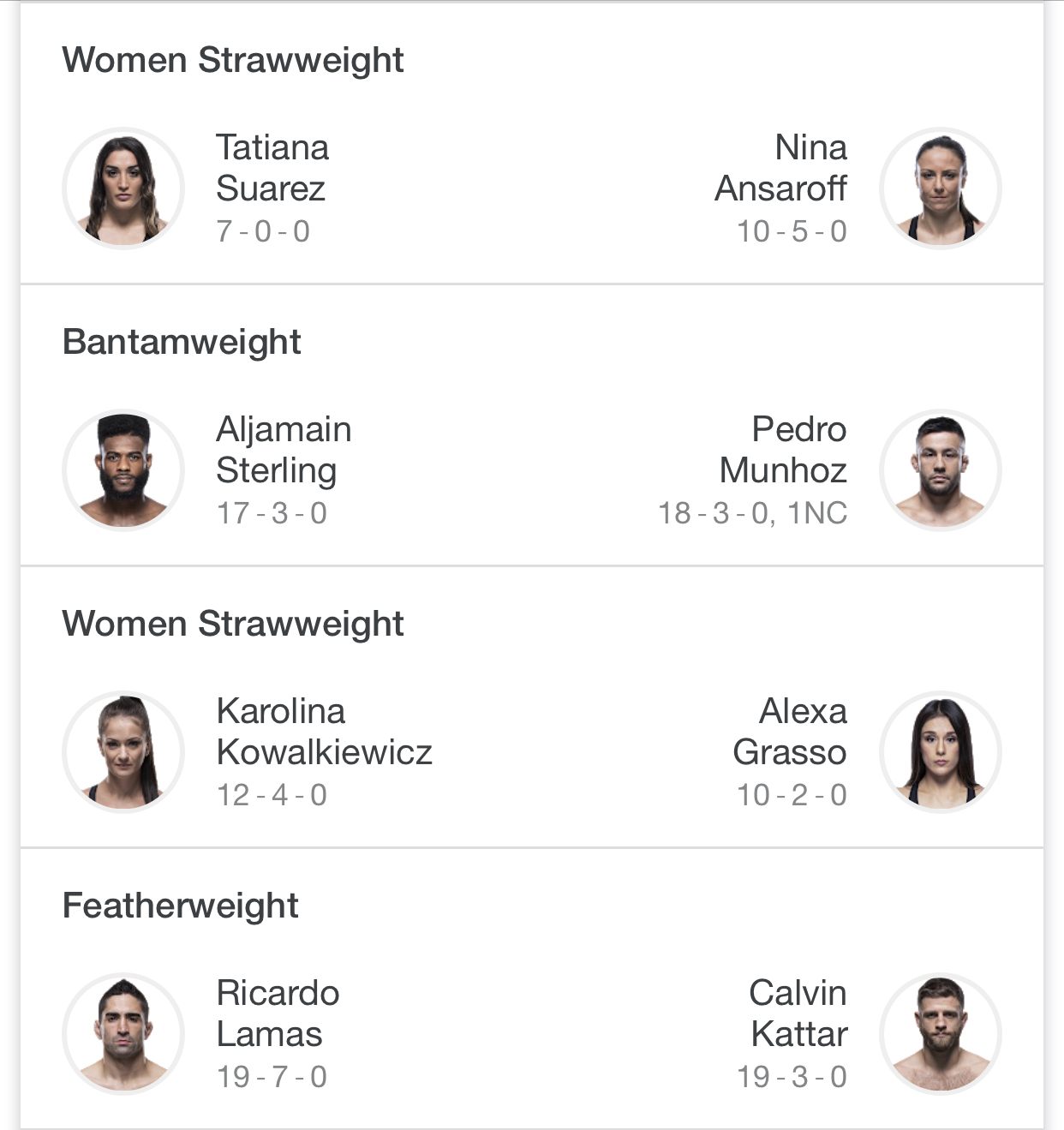Open Nina Ansaroff's fighter photo
Image resolution: width=1064 pixels, height=1130 pixels.
click(940, 188)
